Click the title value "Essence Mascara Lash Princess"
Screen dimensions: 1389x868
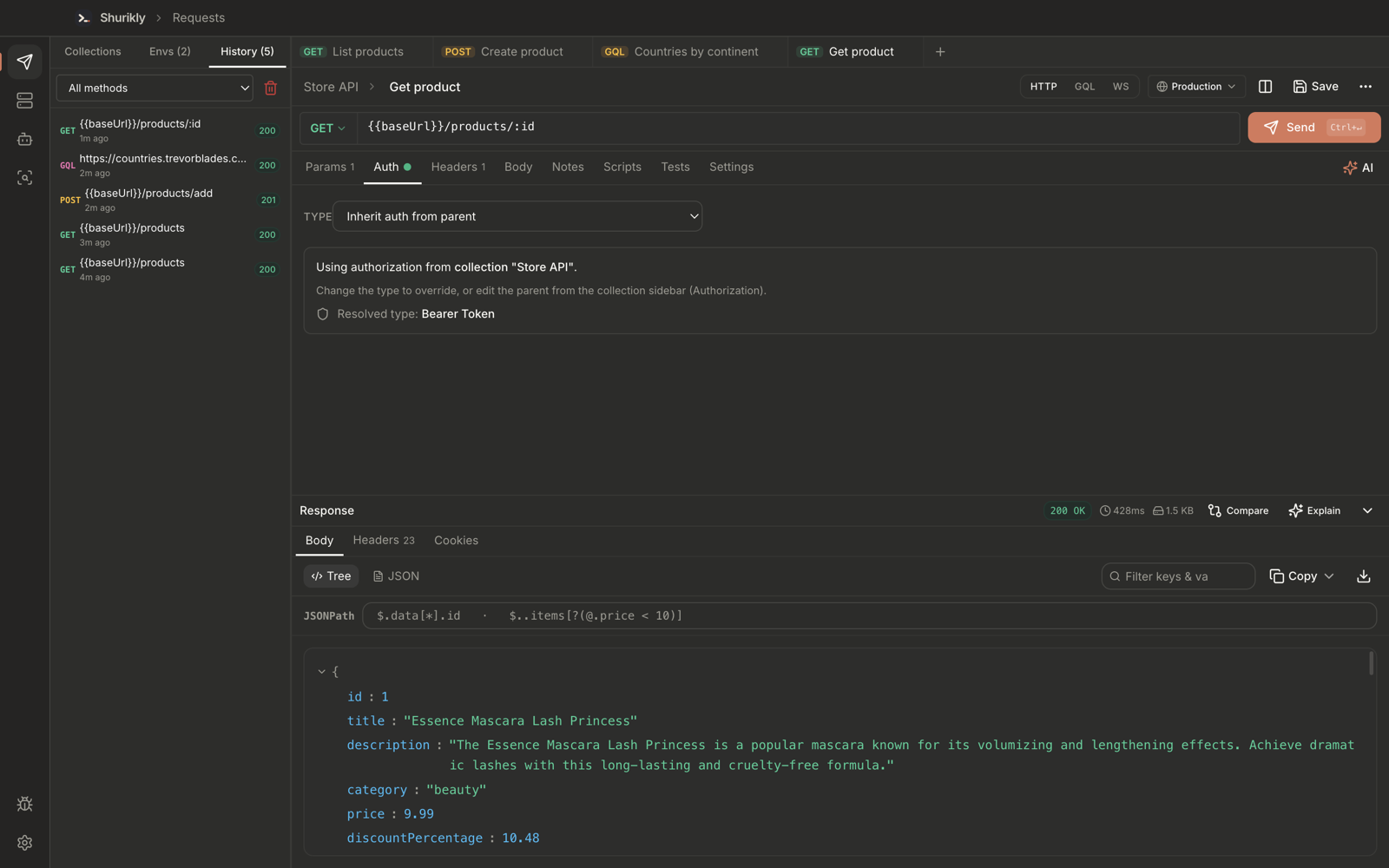(520, 721)
